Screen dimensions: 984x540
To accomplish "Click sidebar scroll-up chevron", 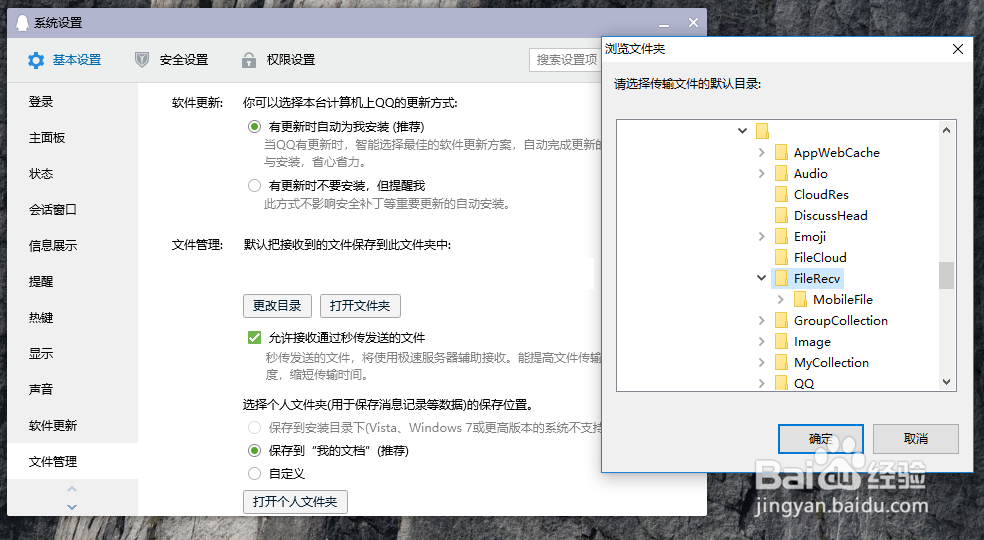I will pos(72,489).
